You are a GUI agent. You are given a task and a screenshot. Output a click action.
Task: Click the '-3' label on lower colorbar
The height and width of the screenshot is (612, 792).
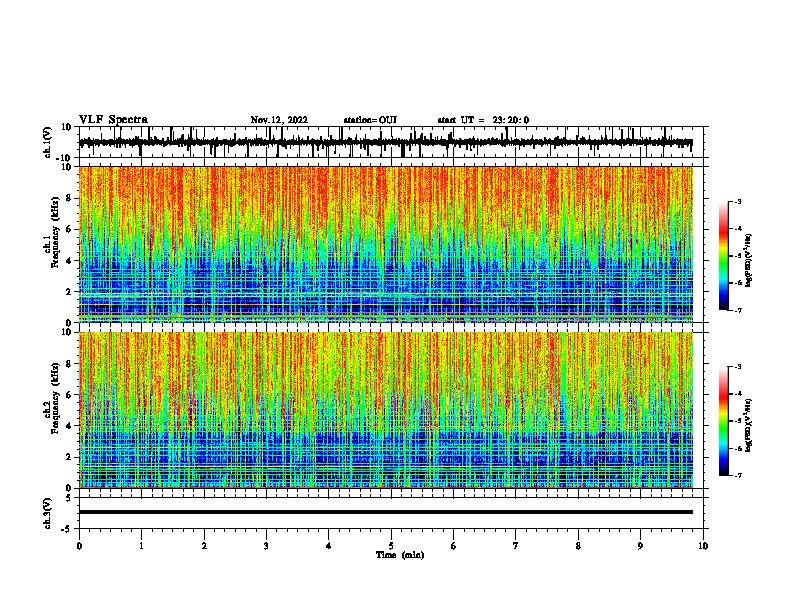(737, 367)
